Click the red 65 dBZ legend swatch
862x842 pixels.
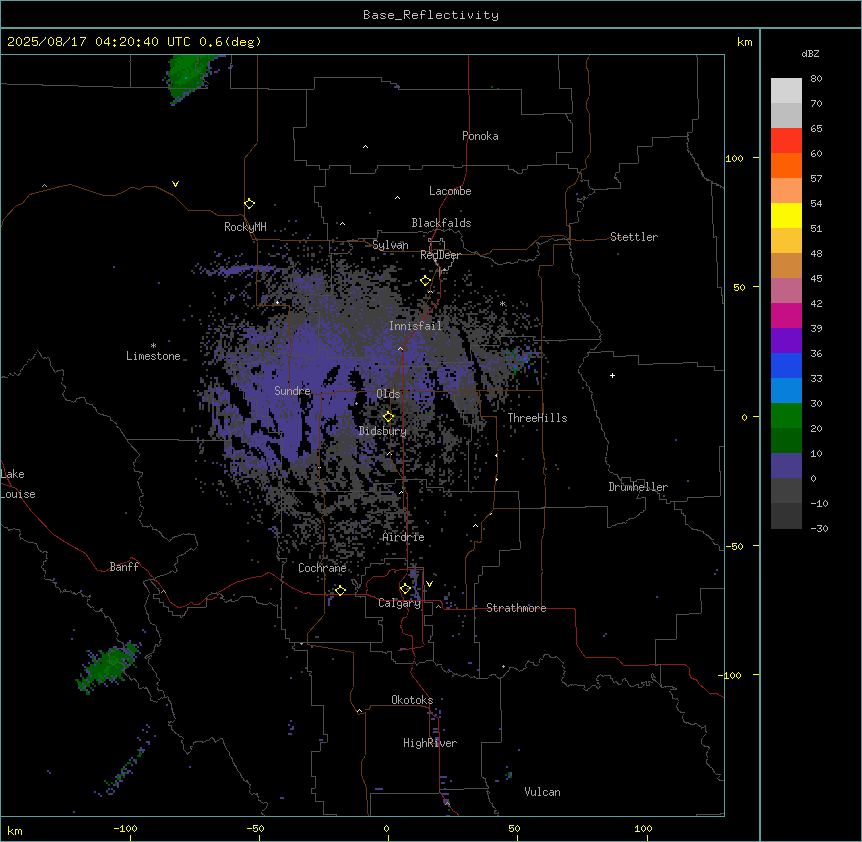(786, 141)
